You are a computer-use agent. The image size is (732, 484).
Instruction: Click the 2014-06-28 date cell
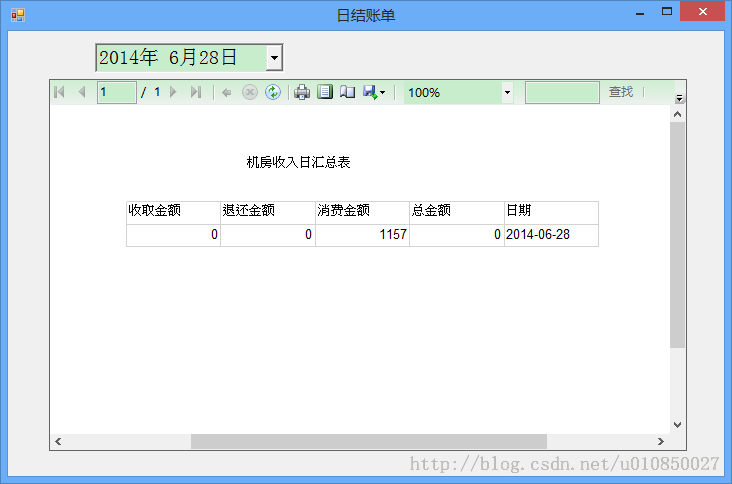551,235
